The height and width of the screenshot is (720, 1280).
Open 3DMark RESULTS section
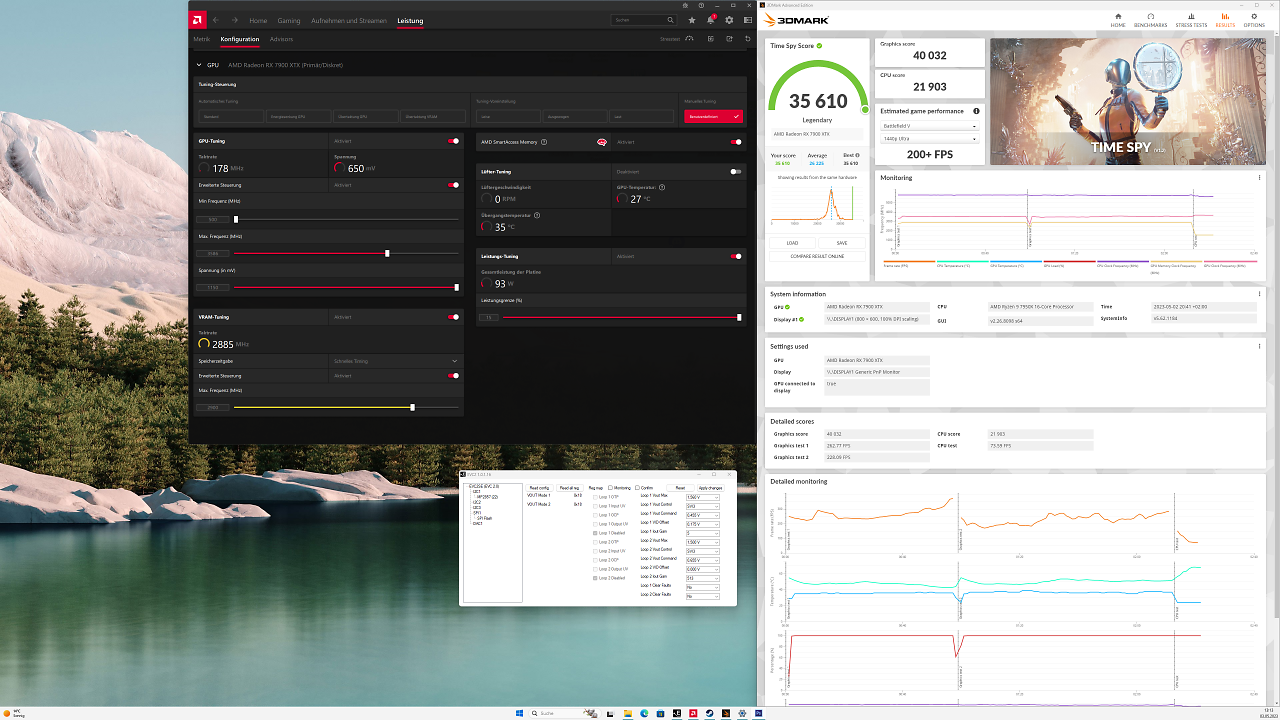tap(1225, 19)
